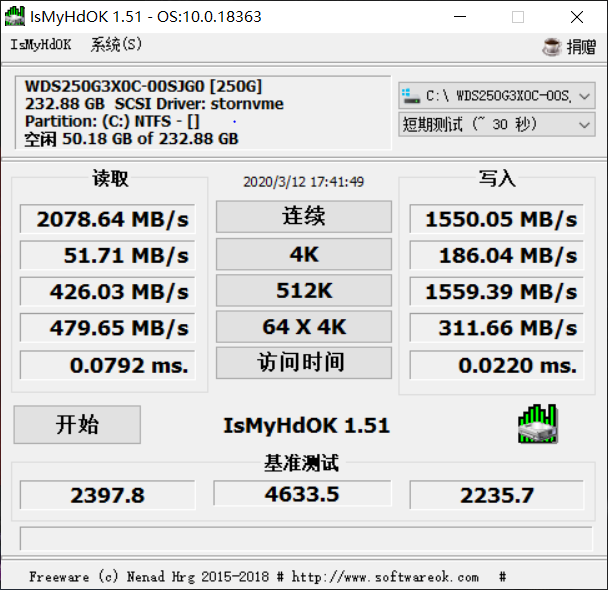608x590 pixels.
Task: Click the read score 2397.8 field
Action: 108,495
